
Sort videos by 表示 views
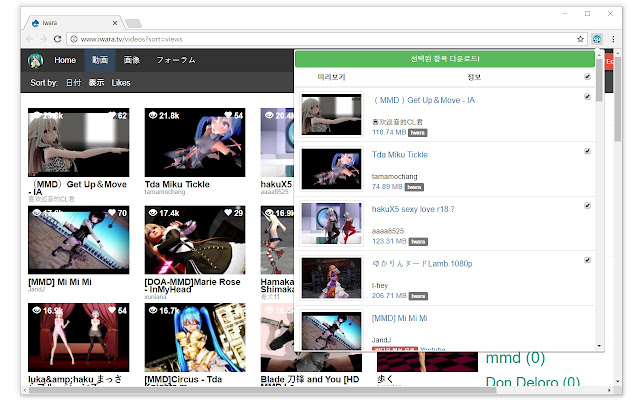(x=96, y=83)
